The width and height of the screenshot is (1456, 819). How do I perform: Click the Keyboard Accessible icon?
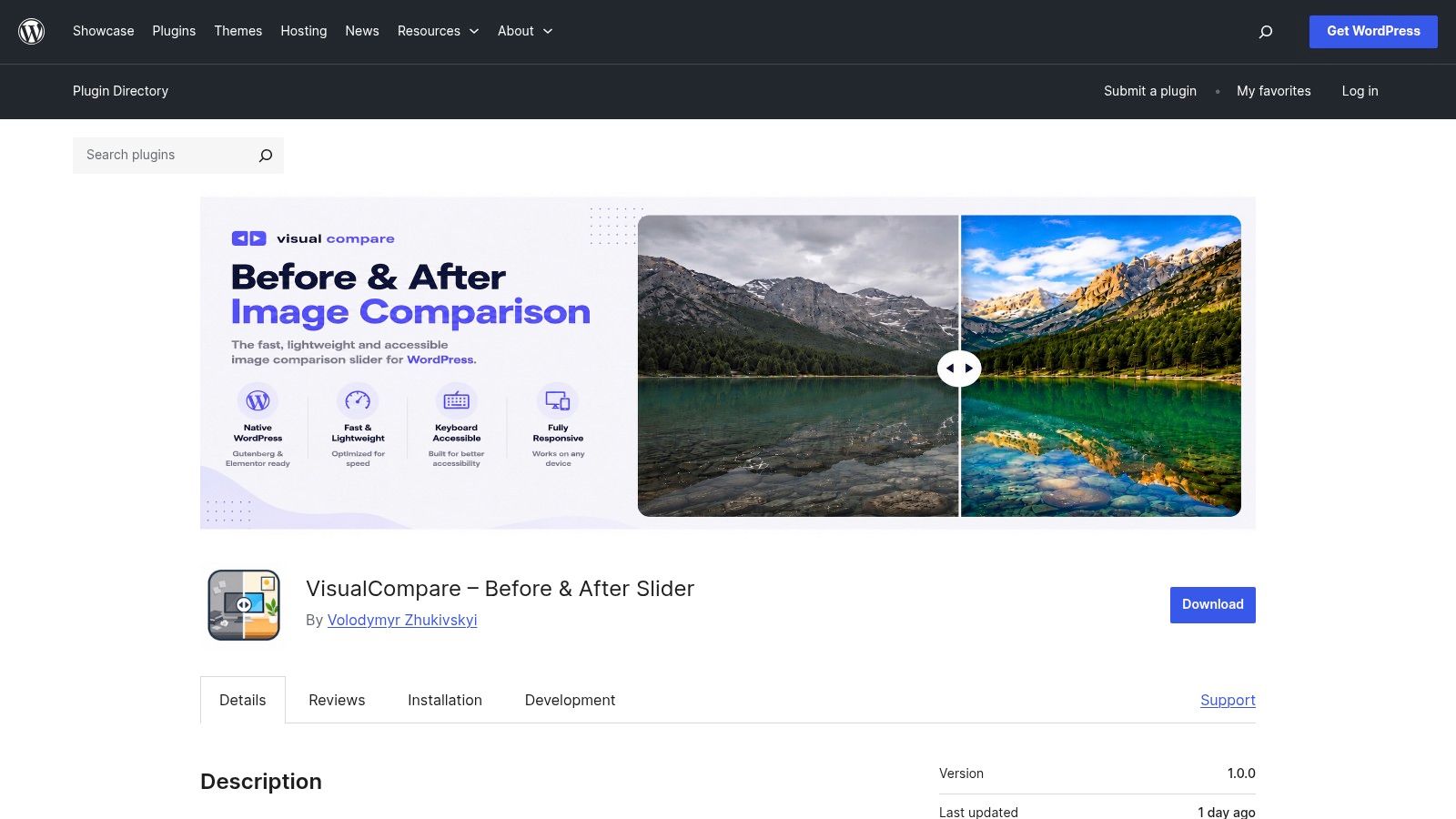point(457,400)
